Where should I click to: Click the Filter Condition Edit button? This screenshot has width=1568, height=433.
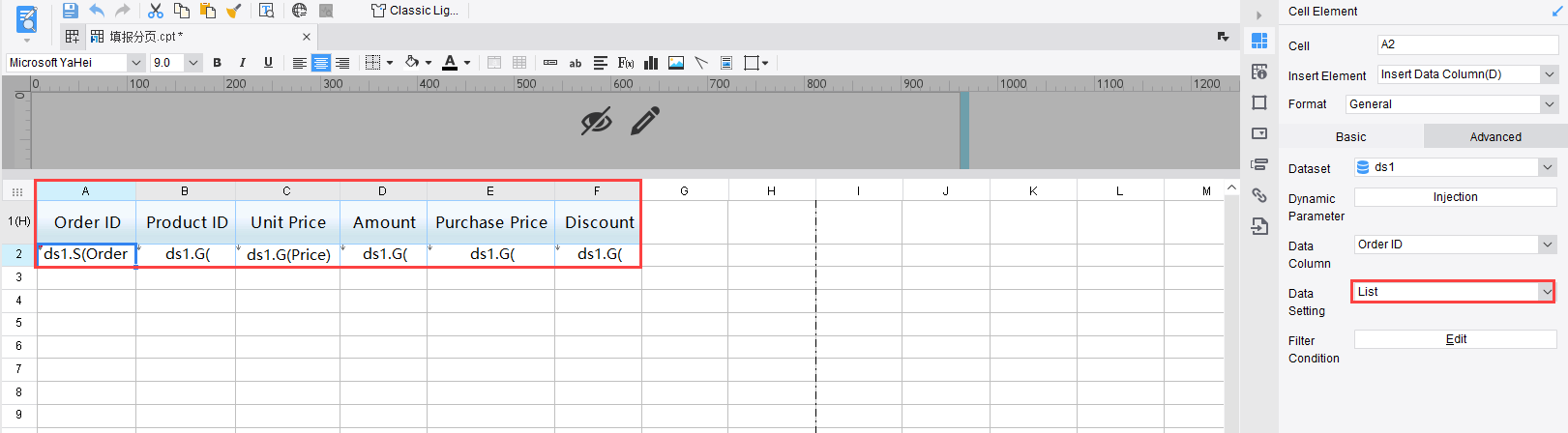[x=1455, y=339]
